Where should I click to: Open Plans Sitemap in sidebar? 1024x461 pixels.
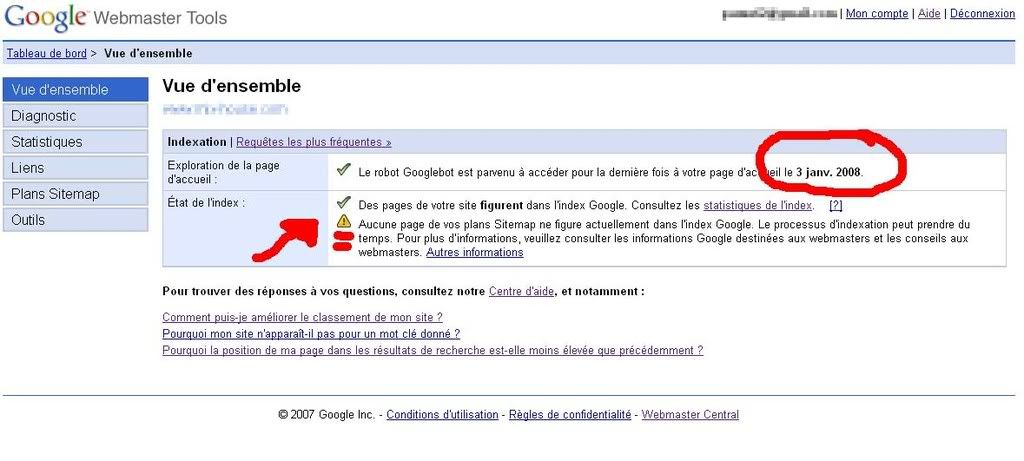pyautogui.click(x=76, y=194)
